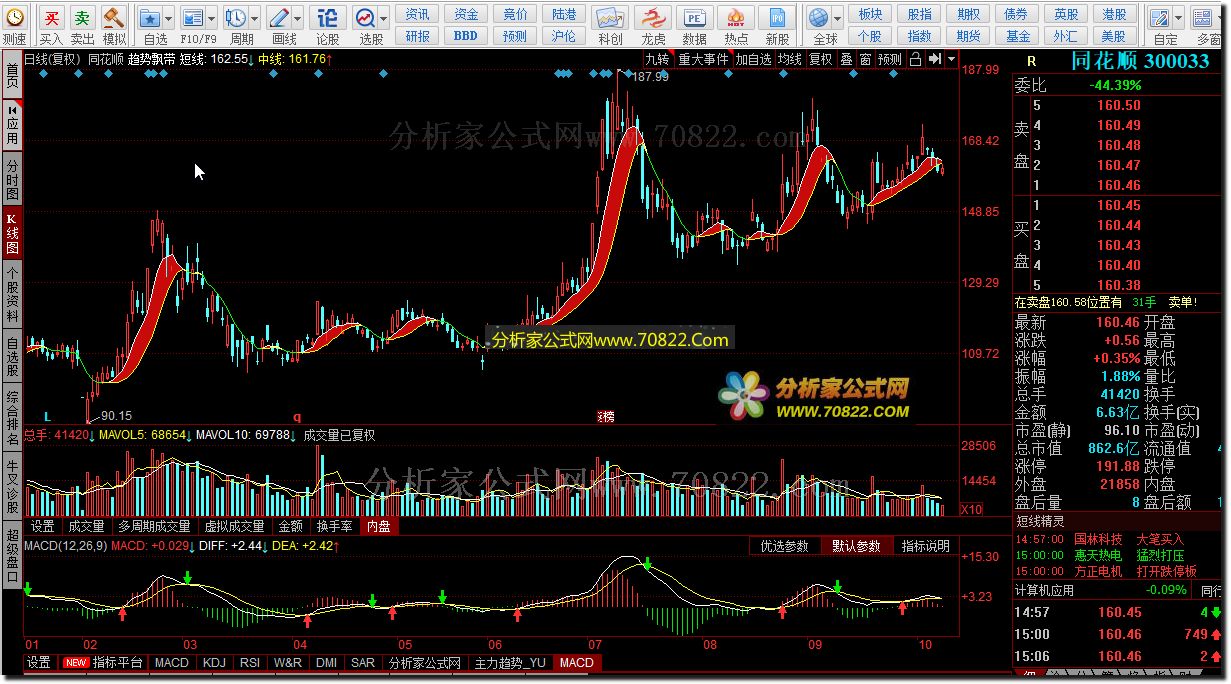Click the X10 volume scale marker
The width and height of the screenshot is (1231, 684).
coord(971,509)
